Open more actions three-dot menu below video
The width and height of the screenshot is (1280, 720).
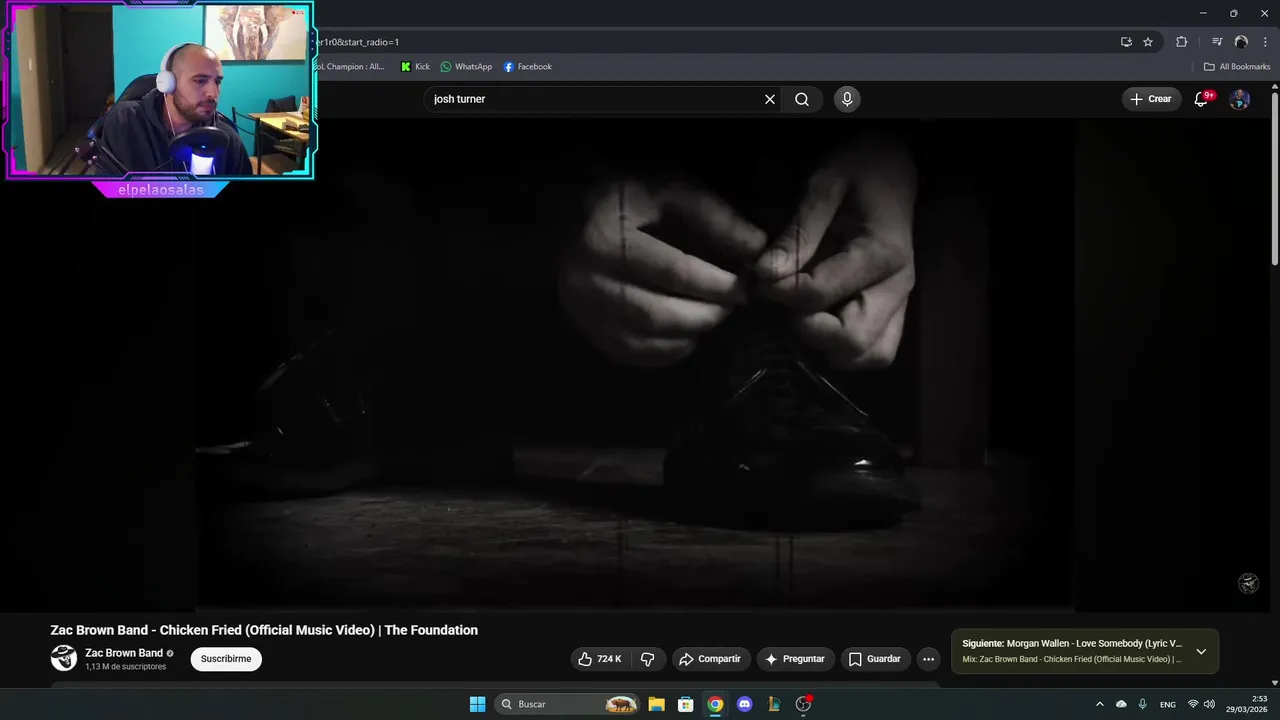pyautogui.click(x=928, y=659)
